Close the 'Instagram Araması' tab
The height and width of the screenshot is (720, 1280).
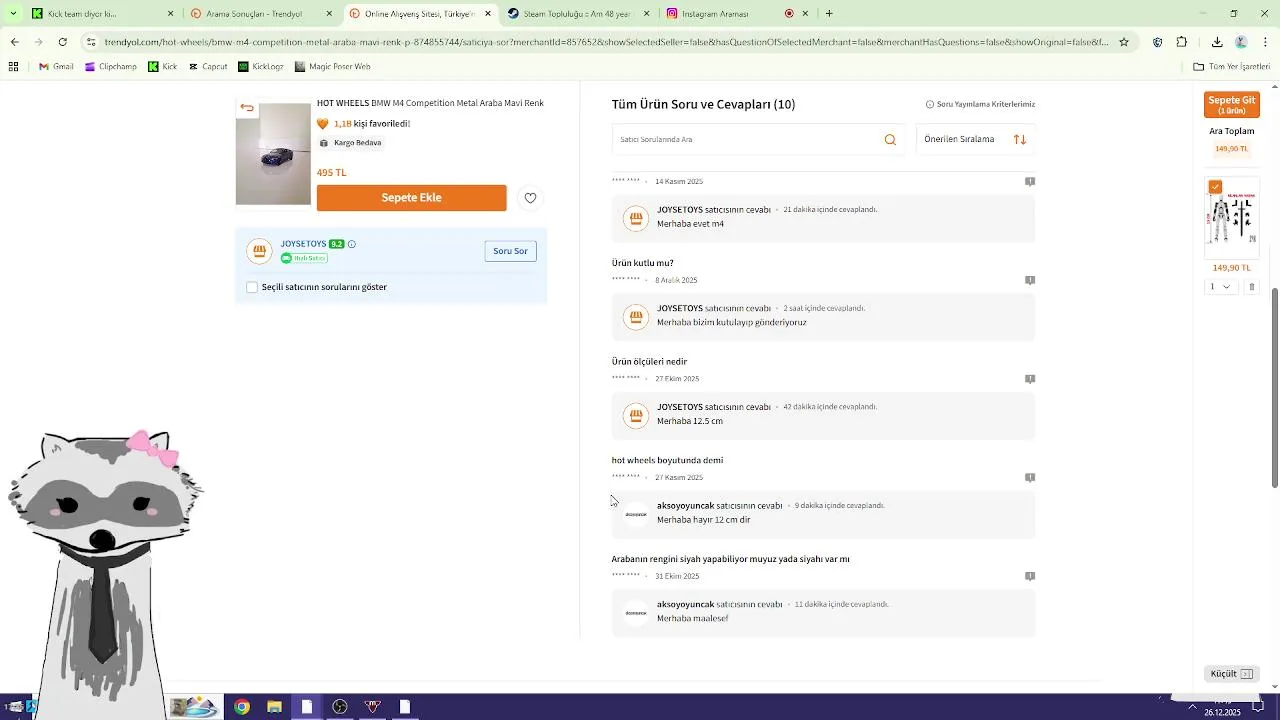click(x=805, y=14)
